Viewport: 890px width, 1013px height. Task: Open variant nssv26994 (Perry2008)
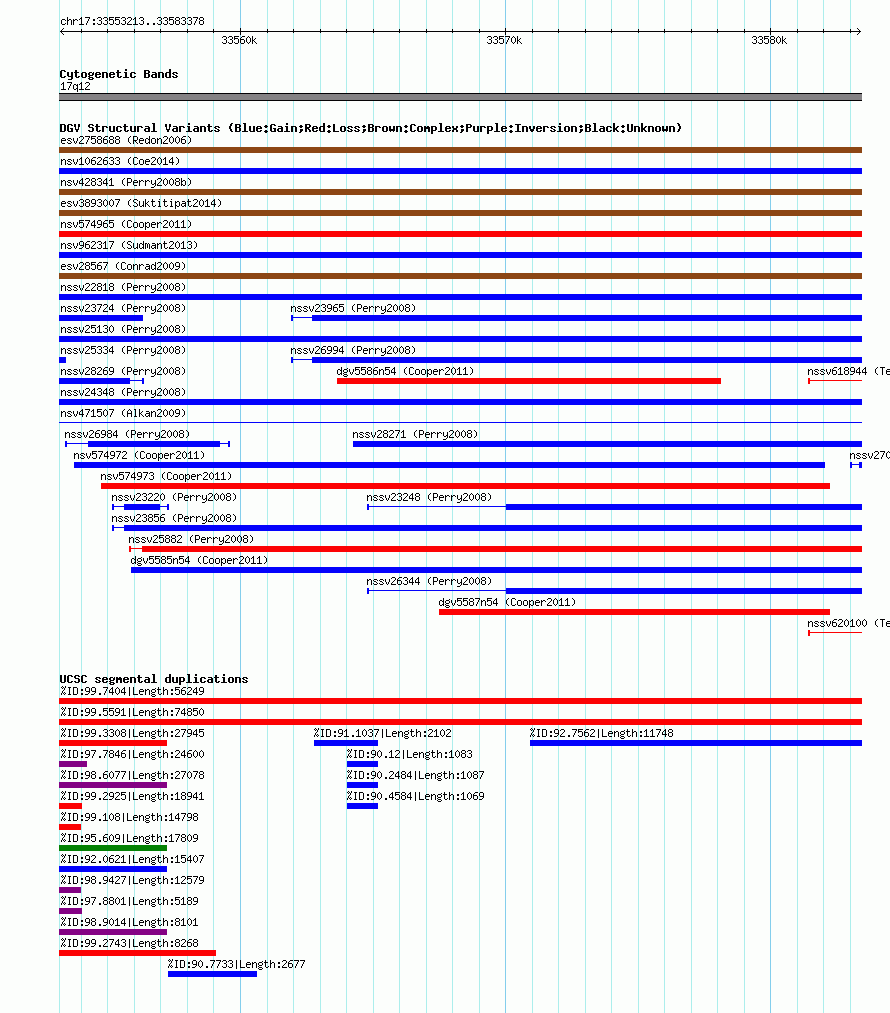576,360
